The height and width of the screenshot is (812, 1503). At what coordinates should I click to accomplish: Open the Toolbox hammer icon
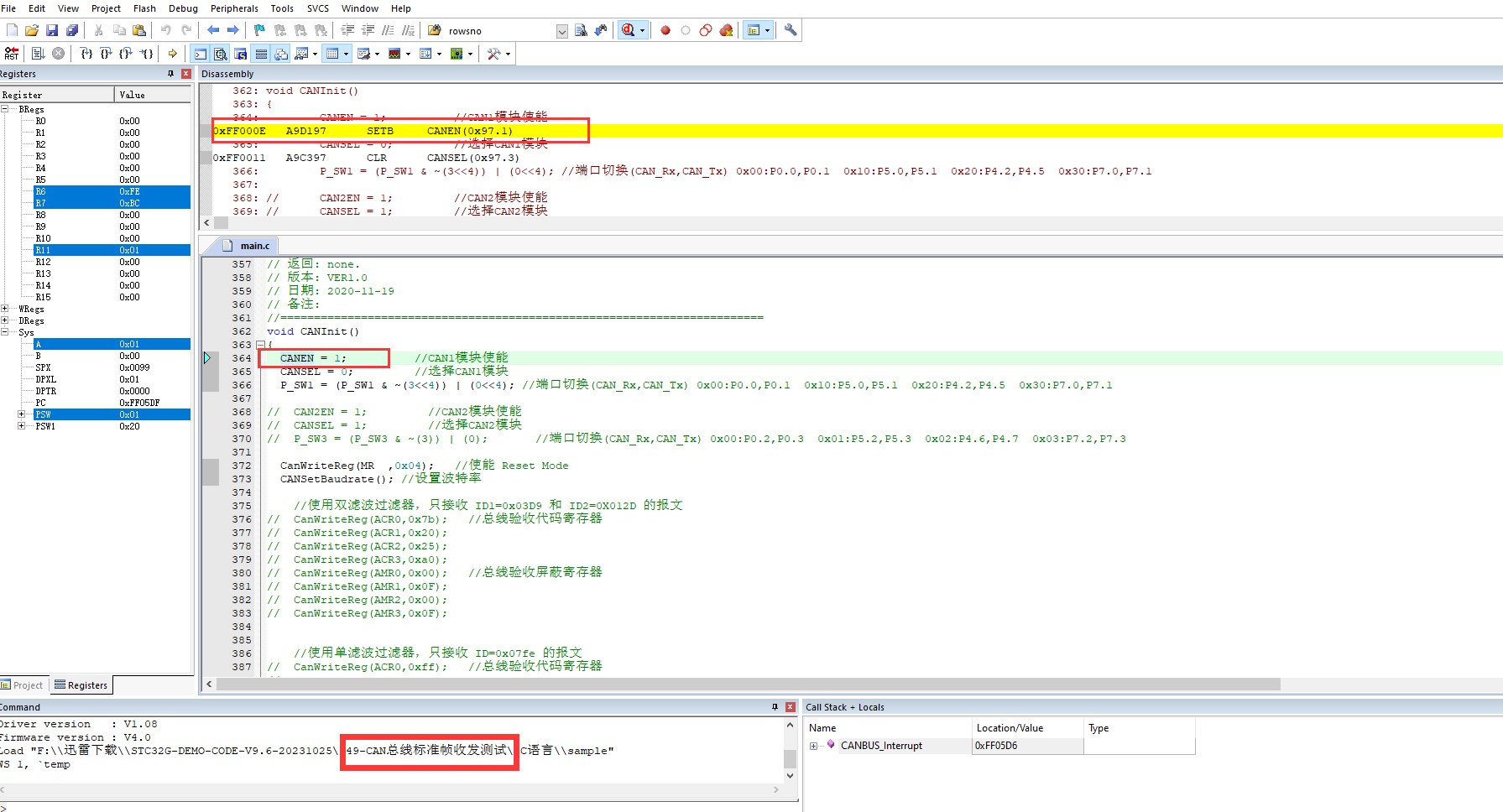tap(494, 54)
